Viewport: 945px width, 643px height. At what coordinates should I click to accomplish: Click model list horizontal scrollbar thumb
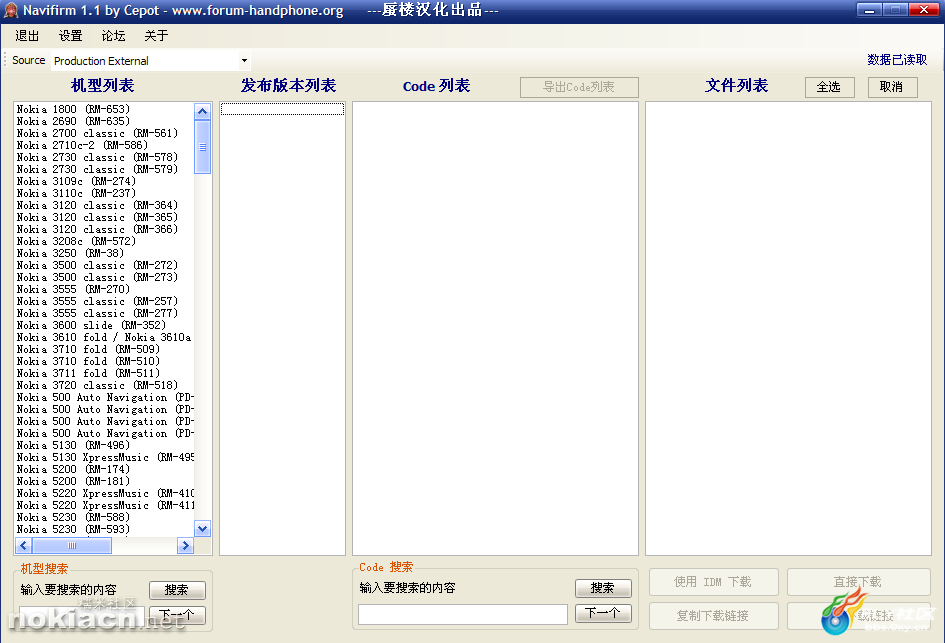(72, 546)
